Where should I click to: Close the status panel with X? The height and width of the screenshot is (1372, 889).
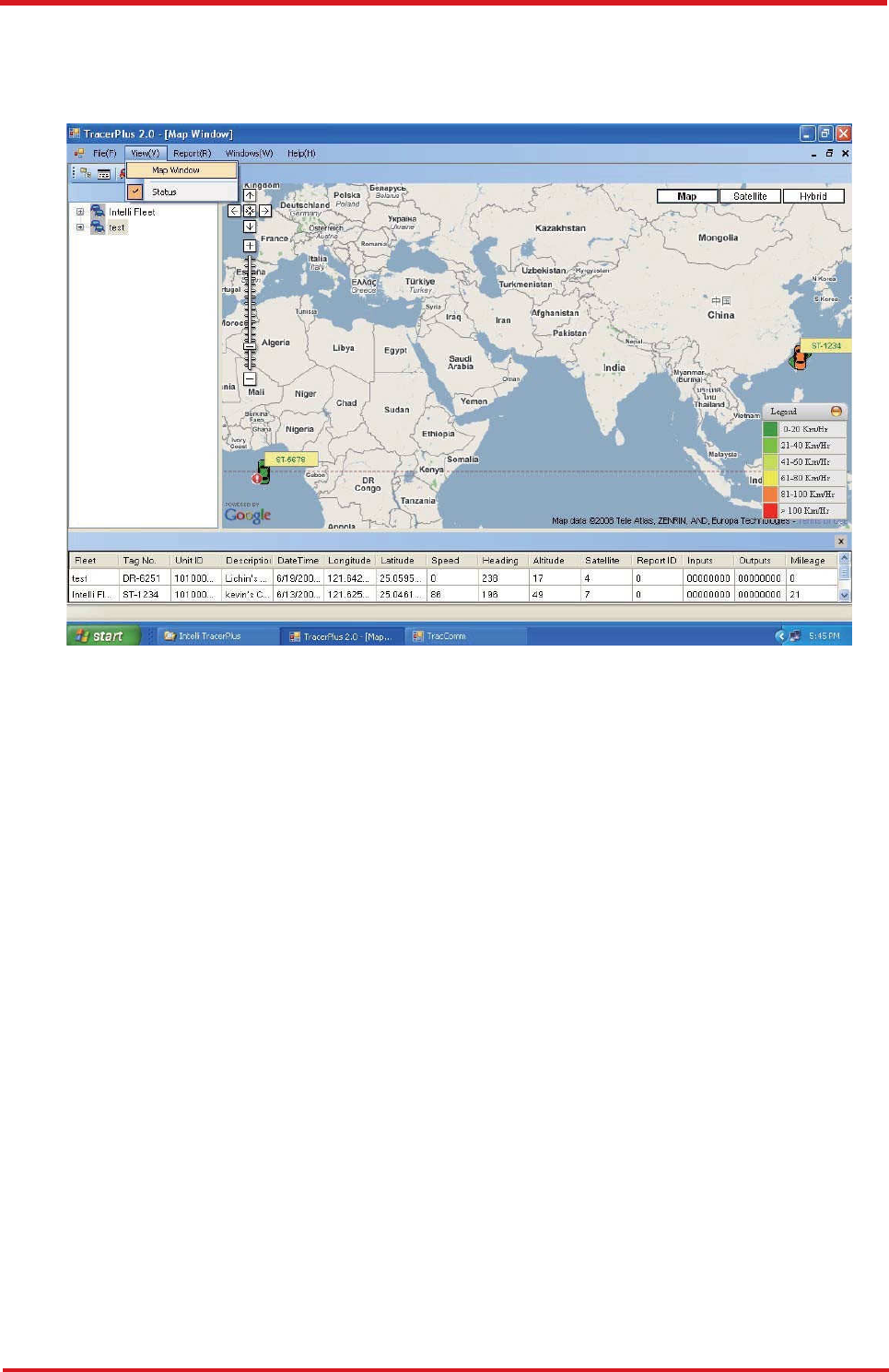840,541
